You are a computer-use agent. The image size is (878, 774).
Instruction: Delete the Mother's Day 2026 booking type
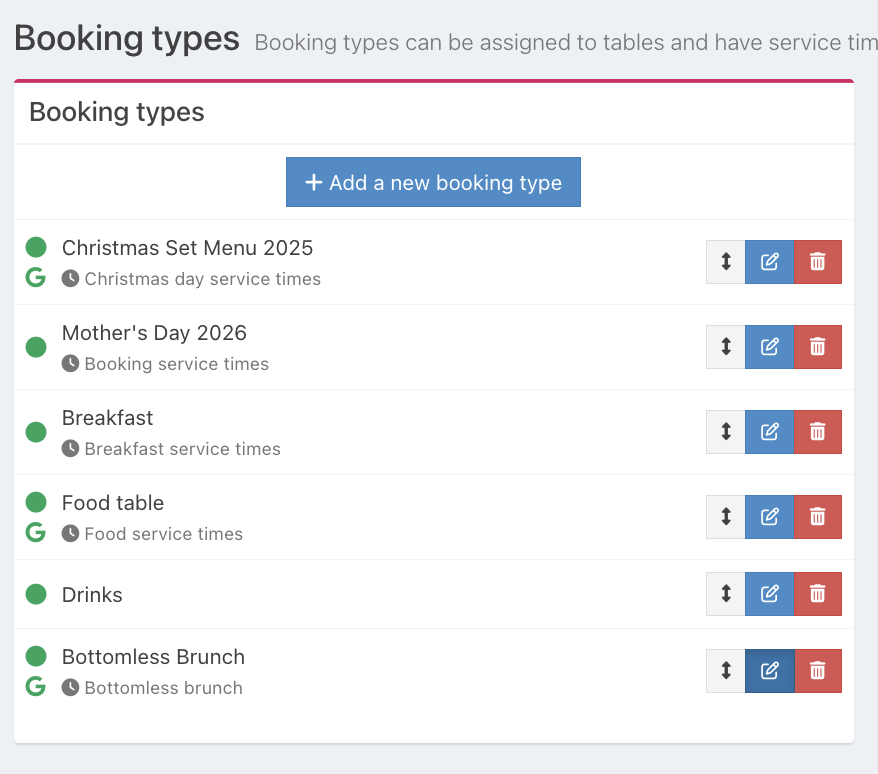point(817,347)
